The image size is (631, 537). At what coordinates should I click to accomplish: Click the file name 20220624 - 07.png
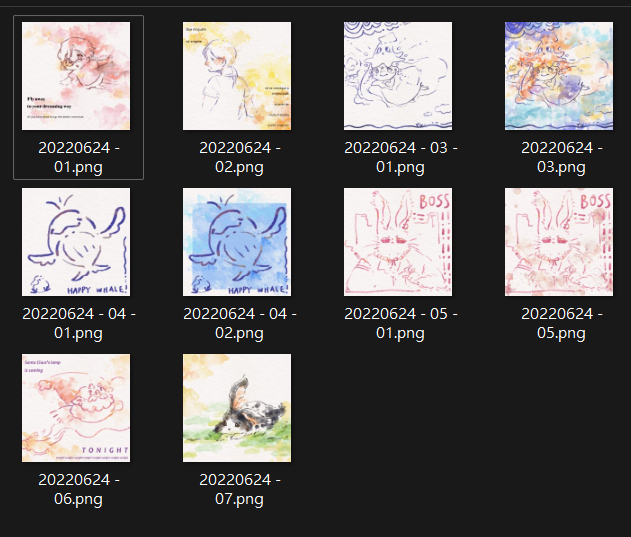click(240, 489)
